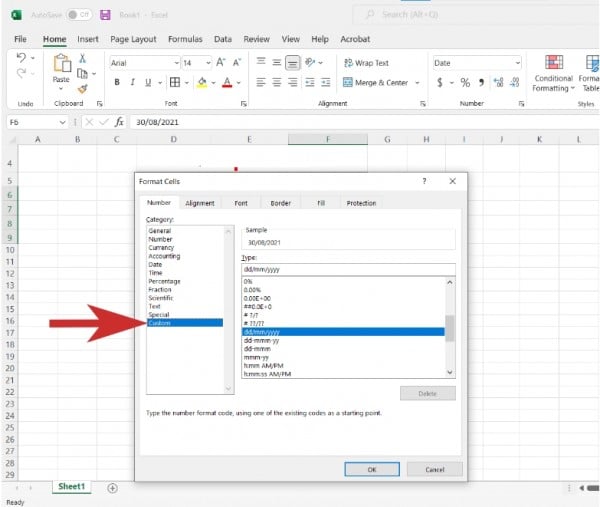Click the Type format code input field
Image resolution: width=600 pixels, height=507 pixels.
pos(348,269)
